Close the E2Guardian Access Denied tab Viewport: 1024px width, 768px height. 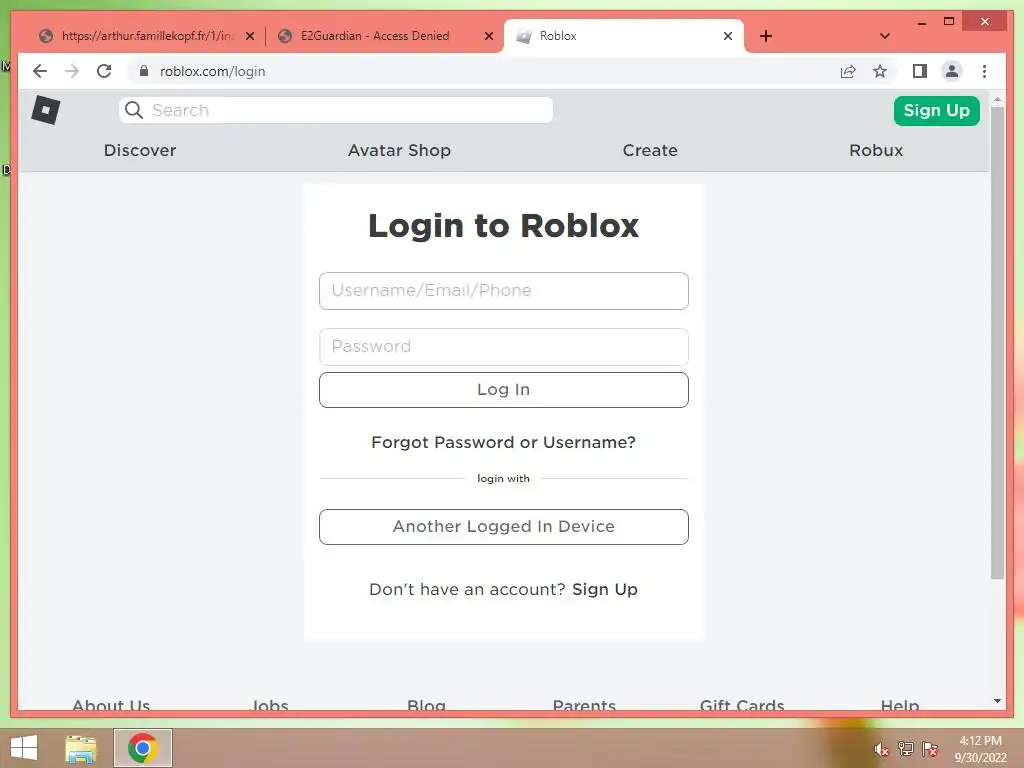coord(488,36)
